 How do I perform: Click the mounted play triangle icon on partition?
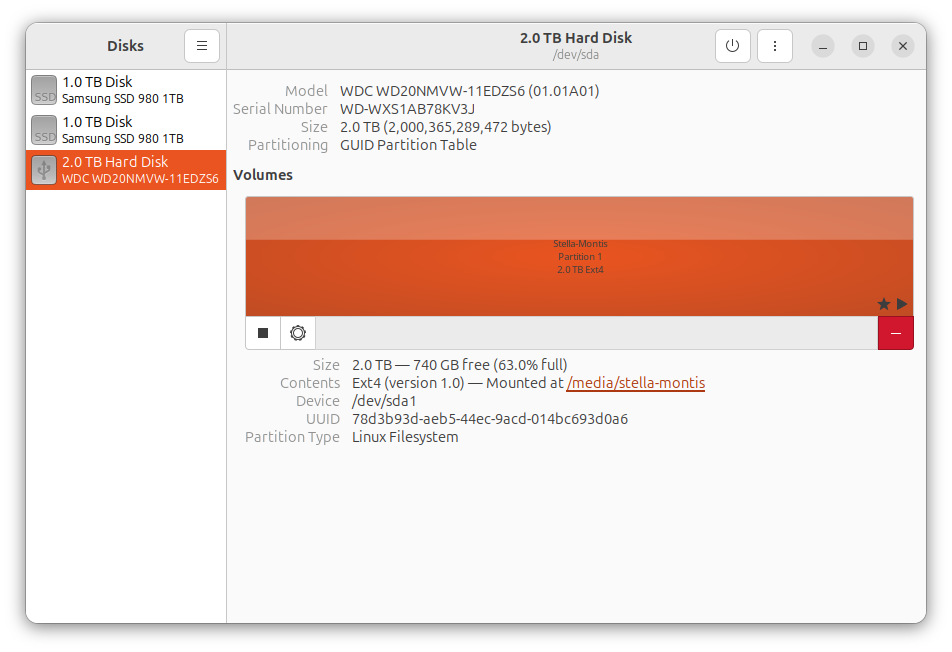902,304
